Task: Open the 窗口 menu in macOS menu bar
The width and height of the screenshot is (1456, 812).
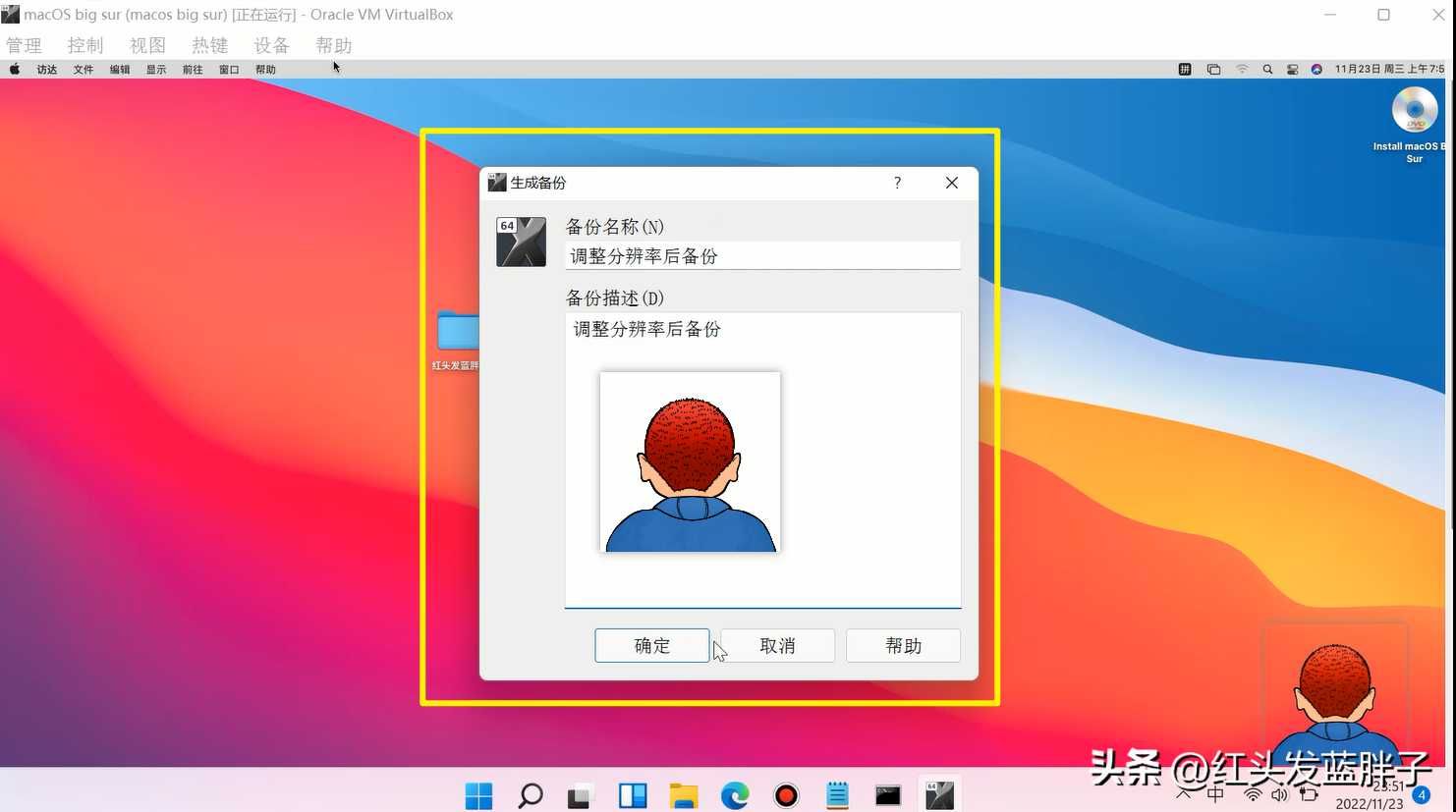Action: click(x=229, y=70)
